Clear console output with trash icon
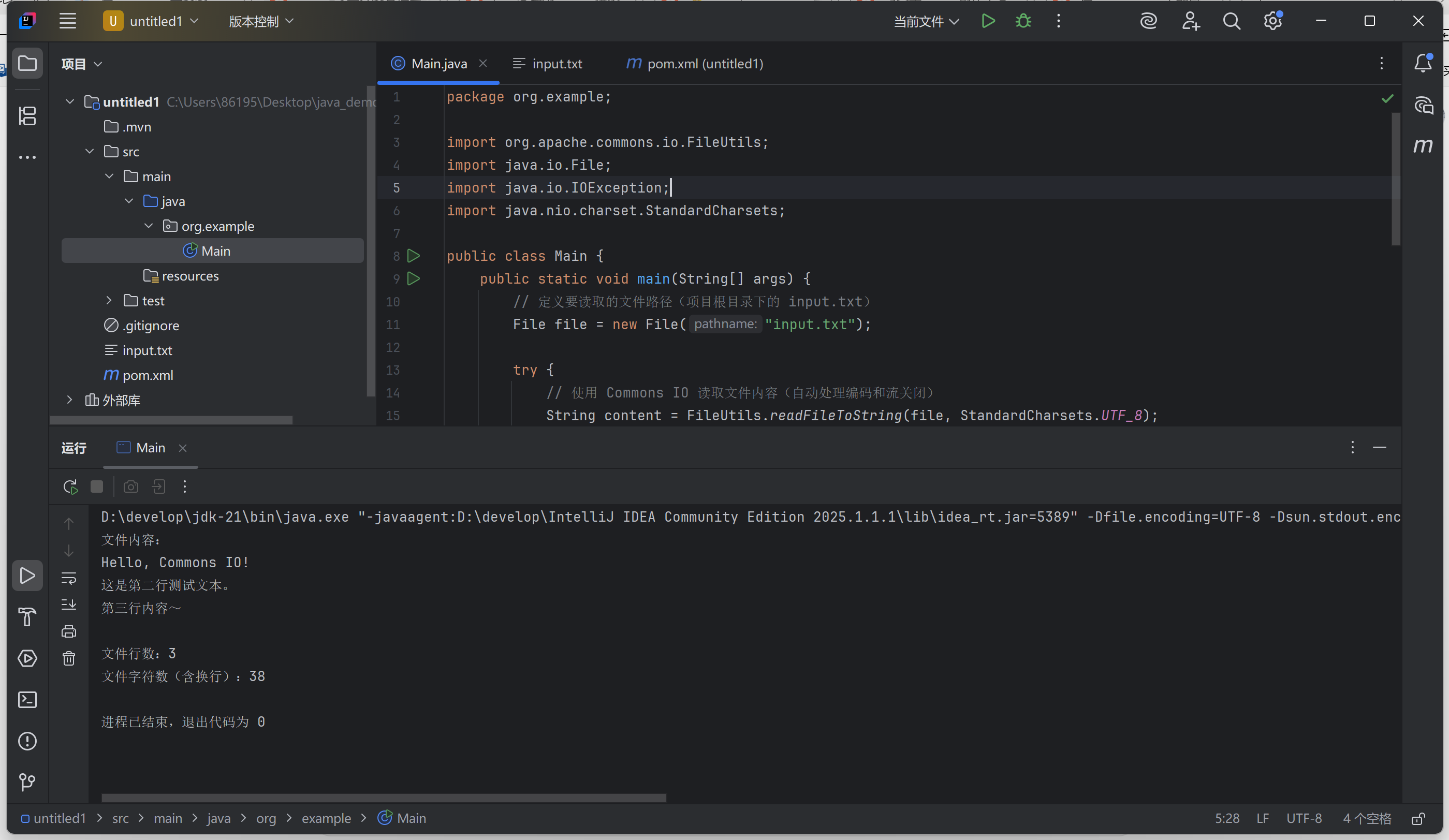The height and width of the screenshot is (840, 1449). point(69,658)
